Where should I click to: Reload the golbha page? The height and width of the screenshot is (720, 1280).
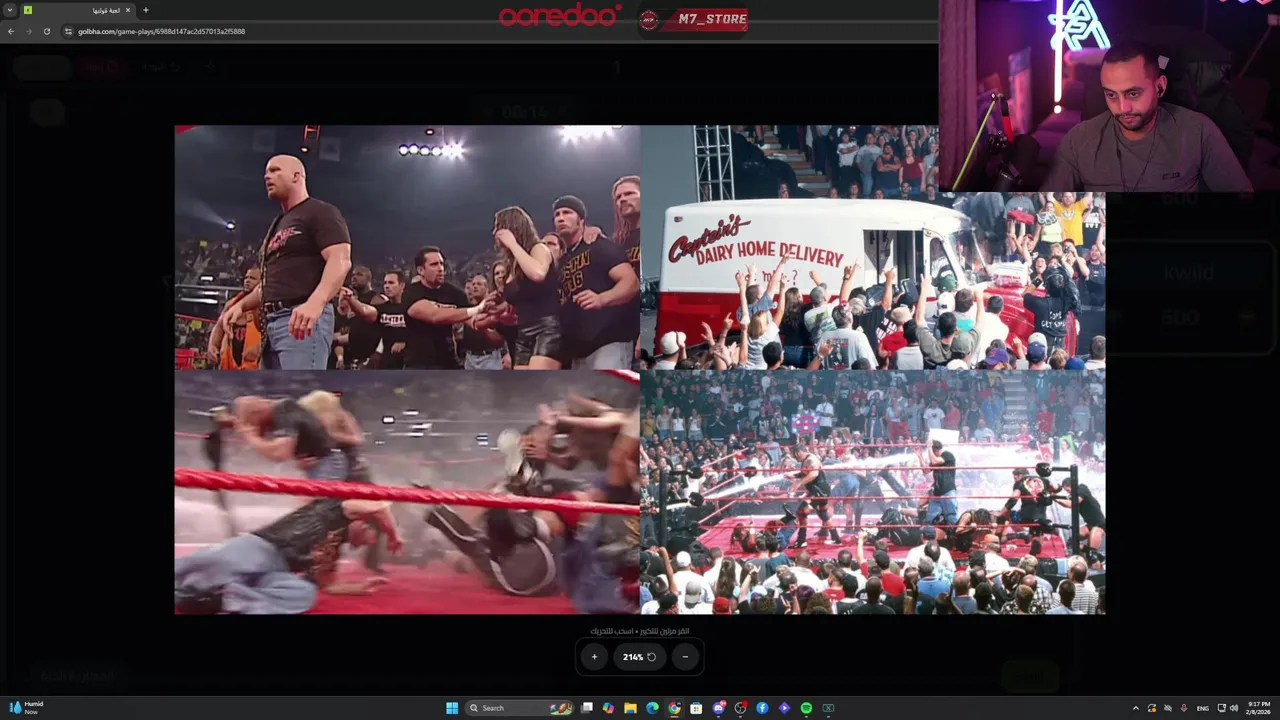pos(46,31)
